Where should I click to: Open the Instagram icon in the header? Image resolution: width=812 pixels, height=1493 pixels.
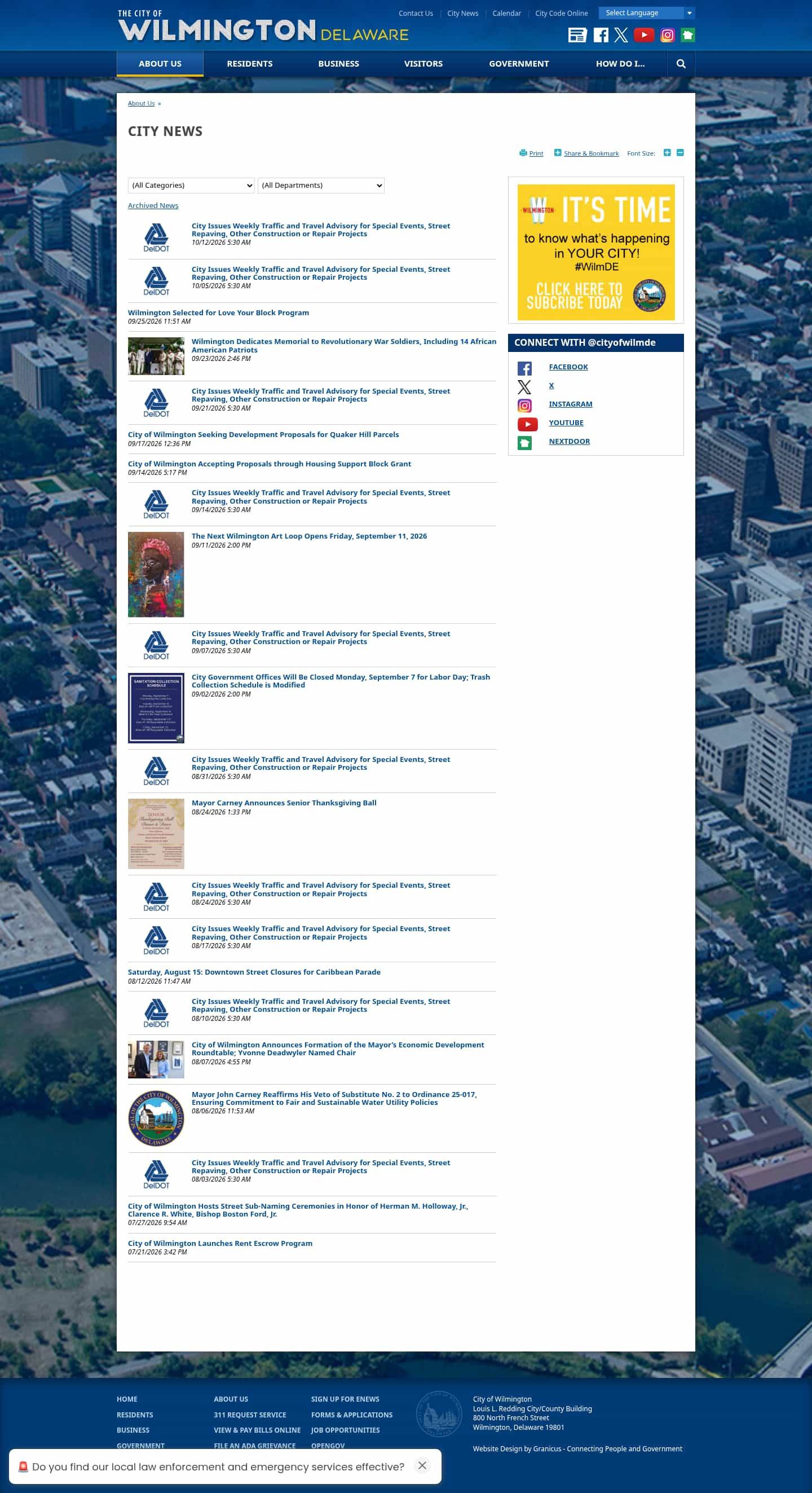click(668, 36)
